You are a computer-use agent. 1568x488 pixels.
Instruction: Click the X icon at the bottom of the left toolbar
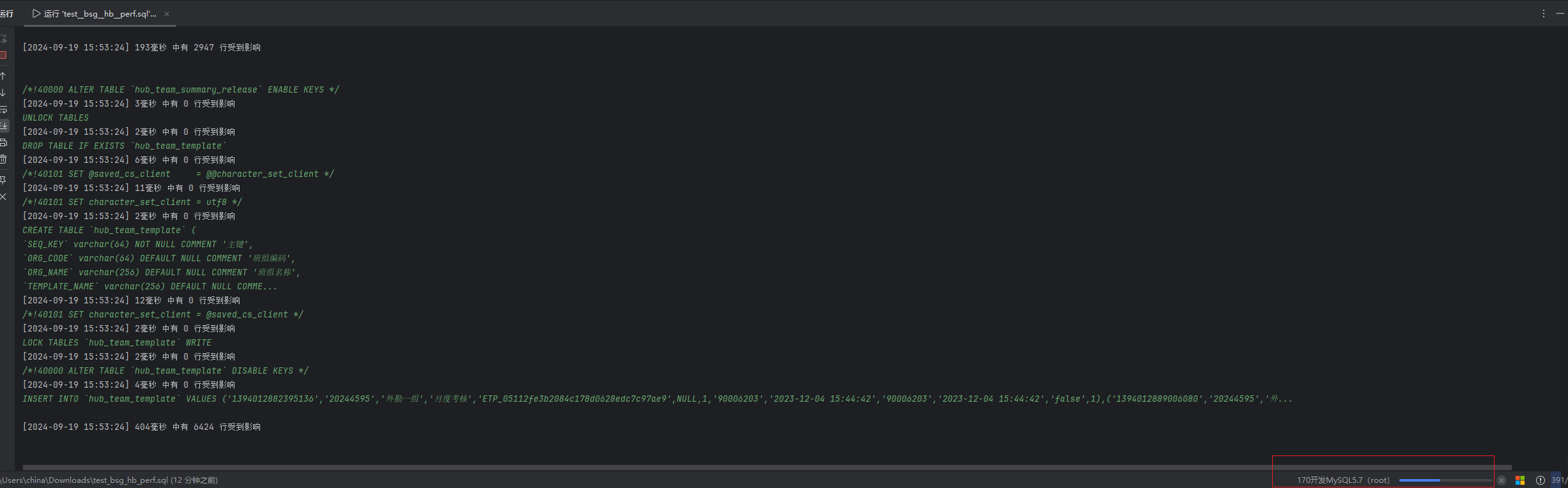tap(3, 197)
